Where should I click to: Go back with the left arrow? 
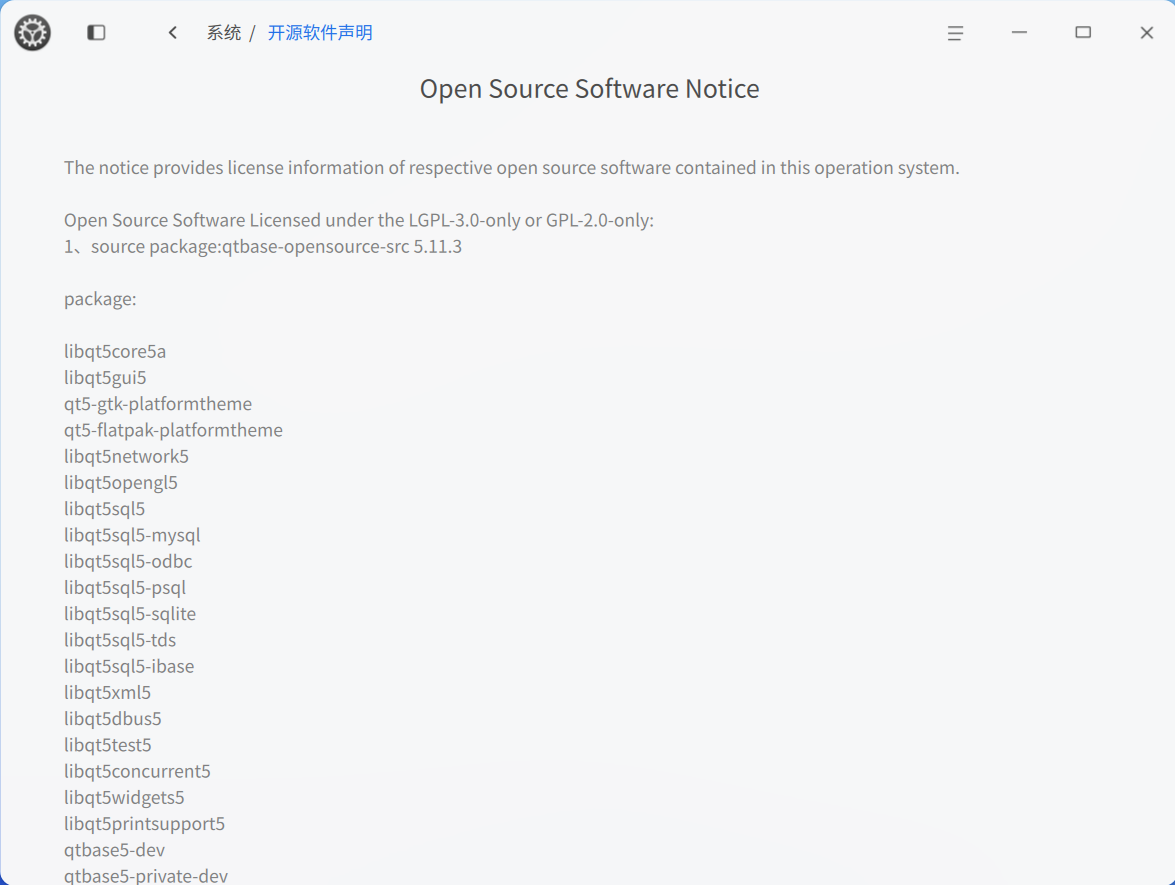tap(173, 32)
